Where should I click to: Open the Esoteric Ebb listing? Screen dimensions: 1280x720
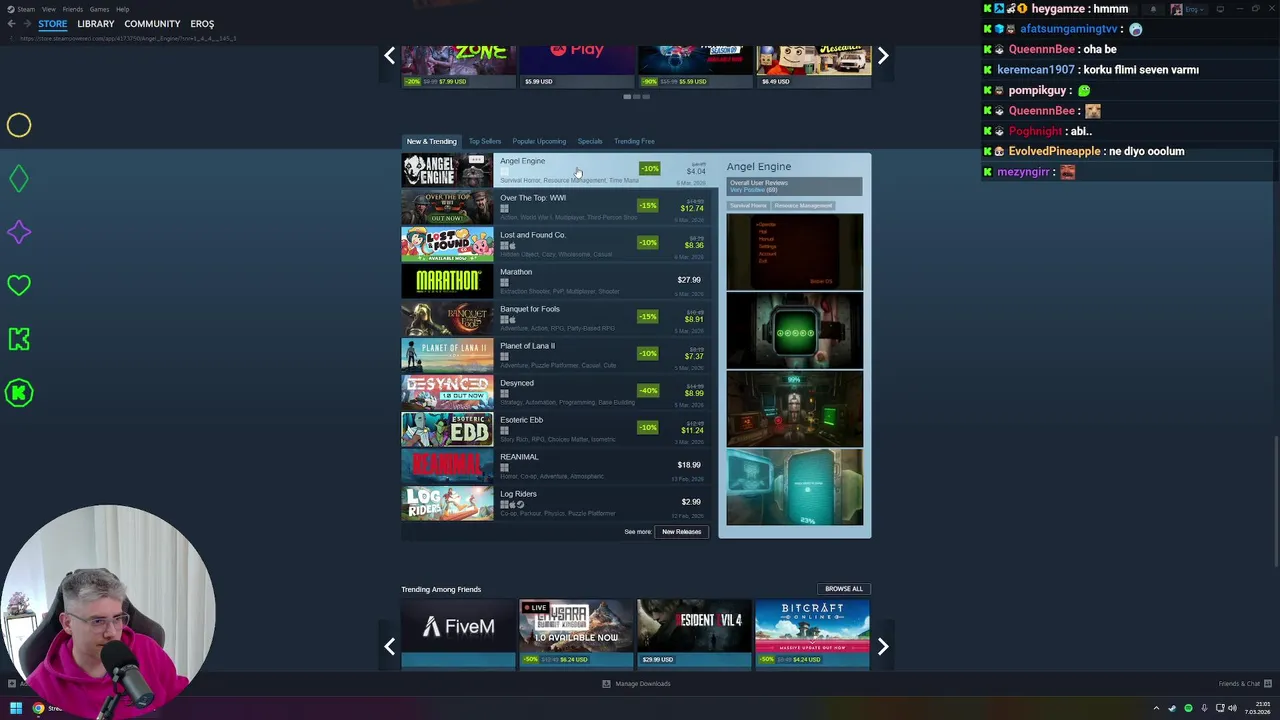(x=555, y=429)
